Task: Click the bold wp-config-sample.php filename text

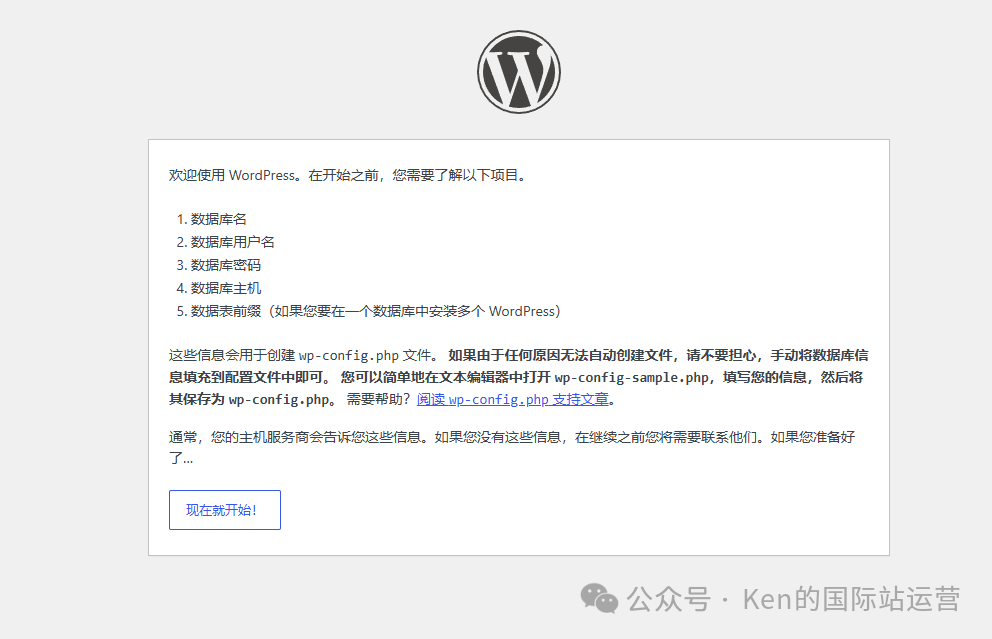Action: pyautogui.click(x=631, y=378)
